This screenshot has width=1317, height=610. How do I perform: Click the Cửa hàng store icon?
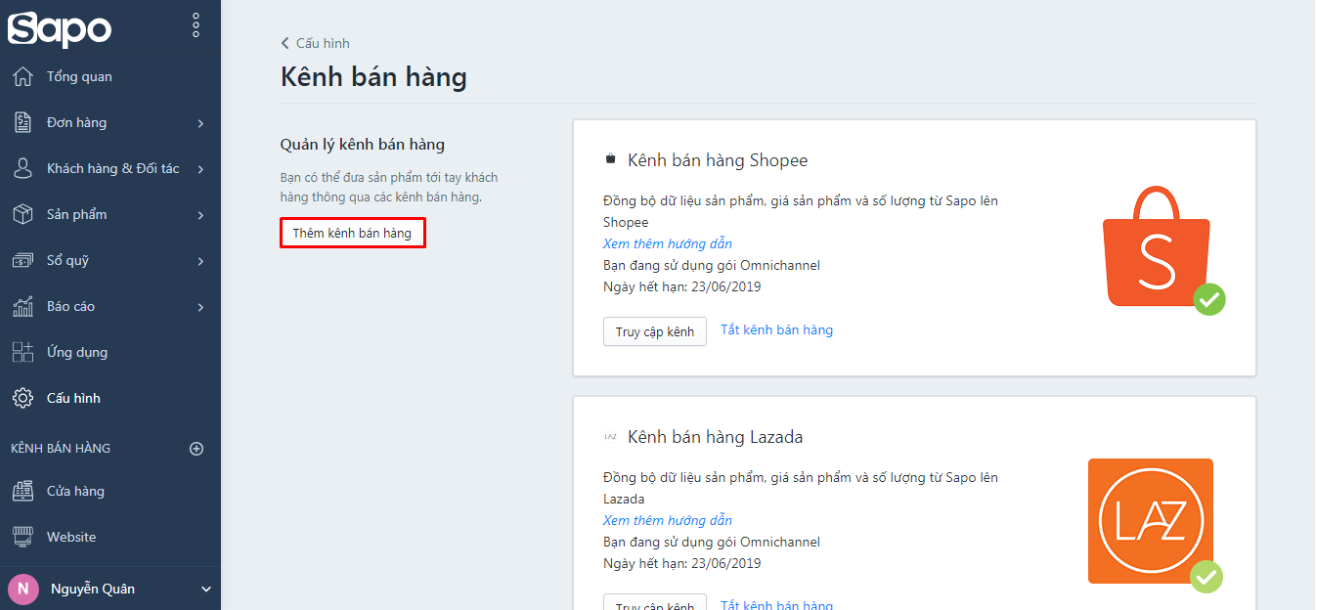pyautogui.click(x=22, y=491)
